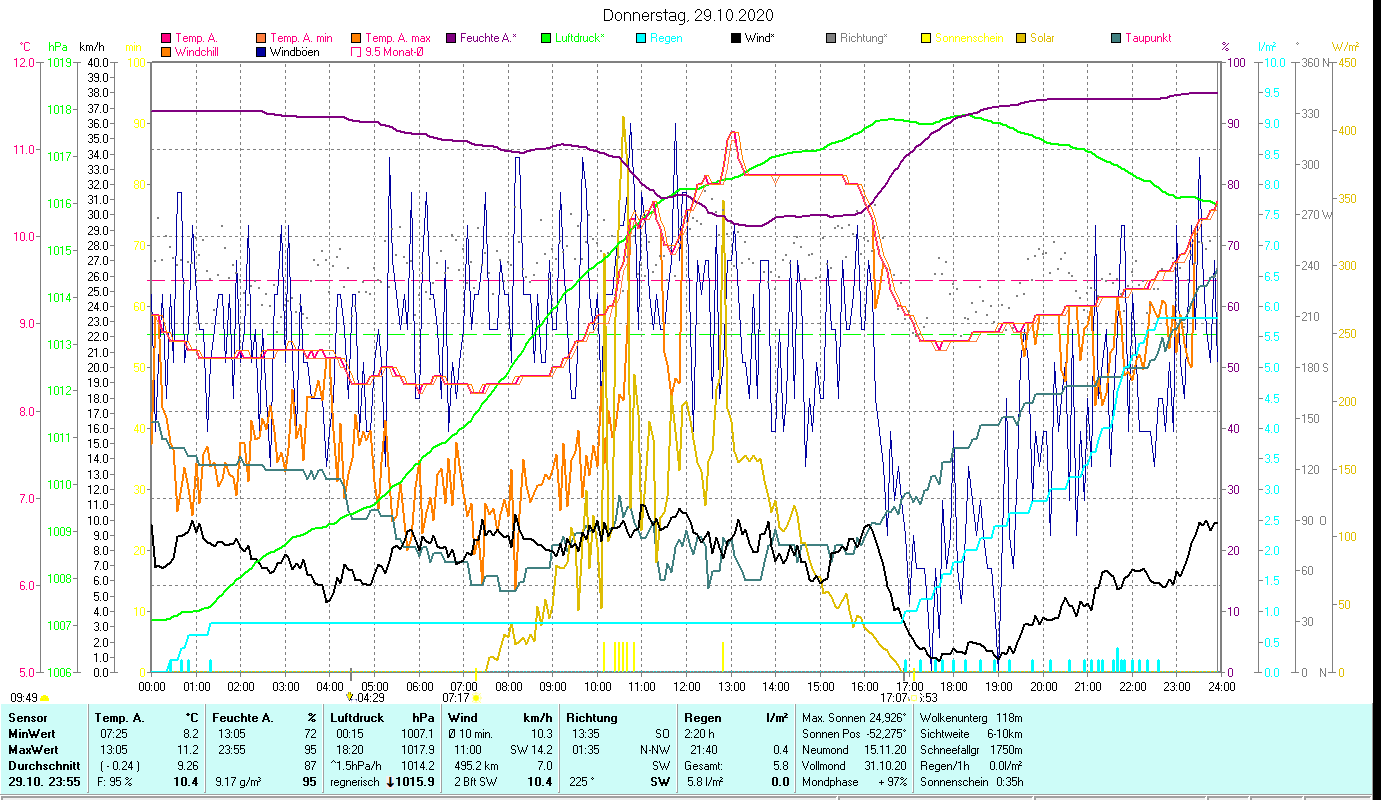Click the maximum temperature value 11.2

coord(188,750)
